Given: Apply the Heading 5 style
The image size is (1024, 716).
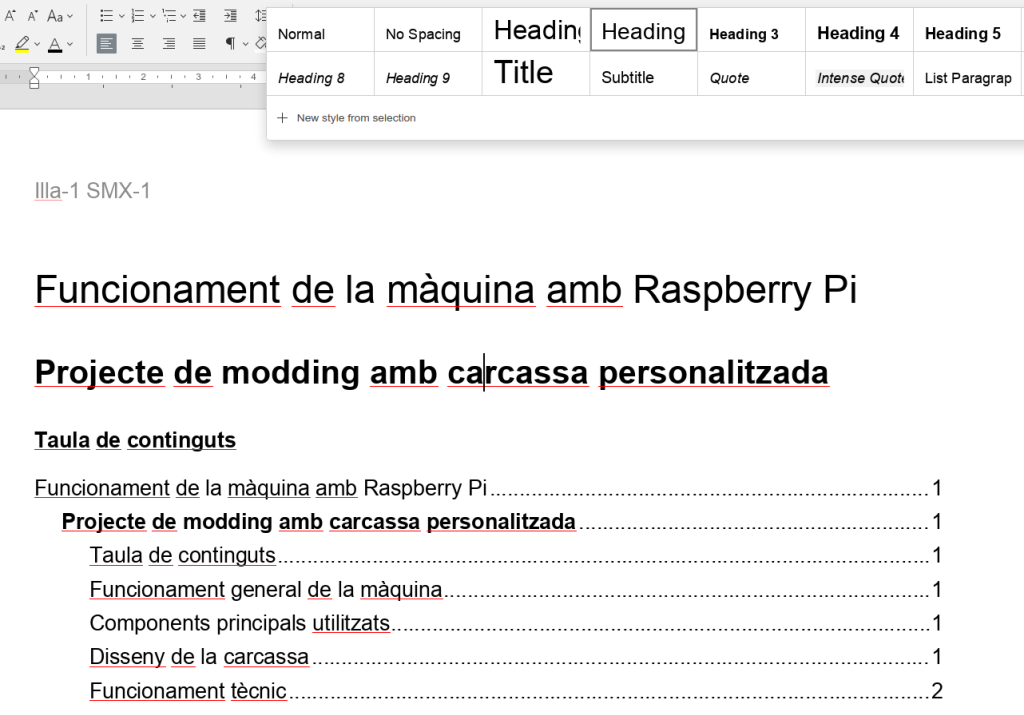Looking at the screenshot, I should (967, 30).
